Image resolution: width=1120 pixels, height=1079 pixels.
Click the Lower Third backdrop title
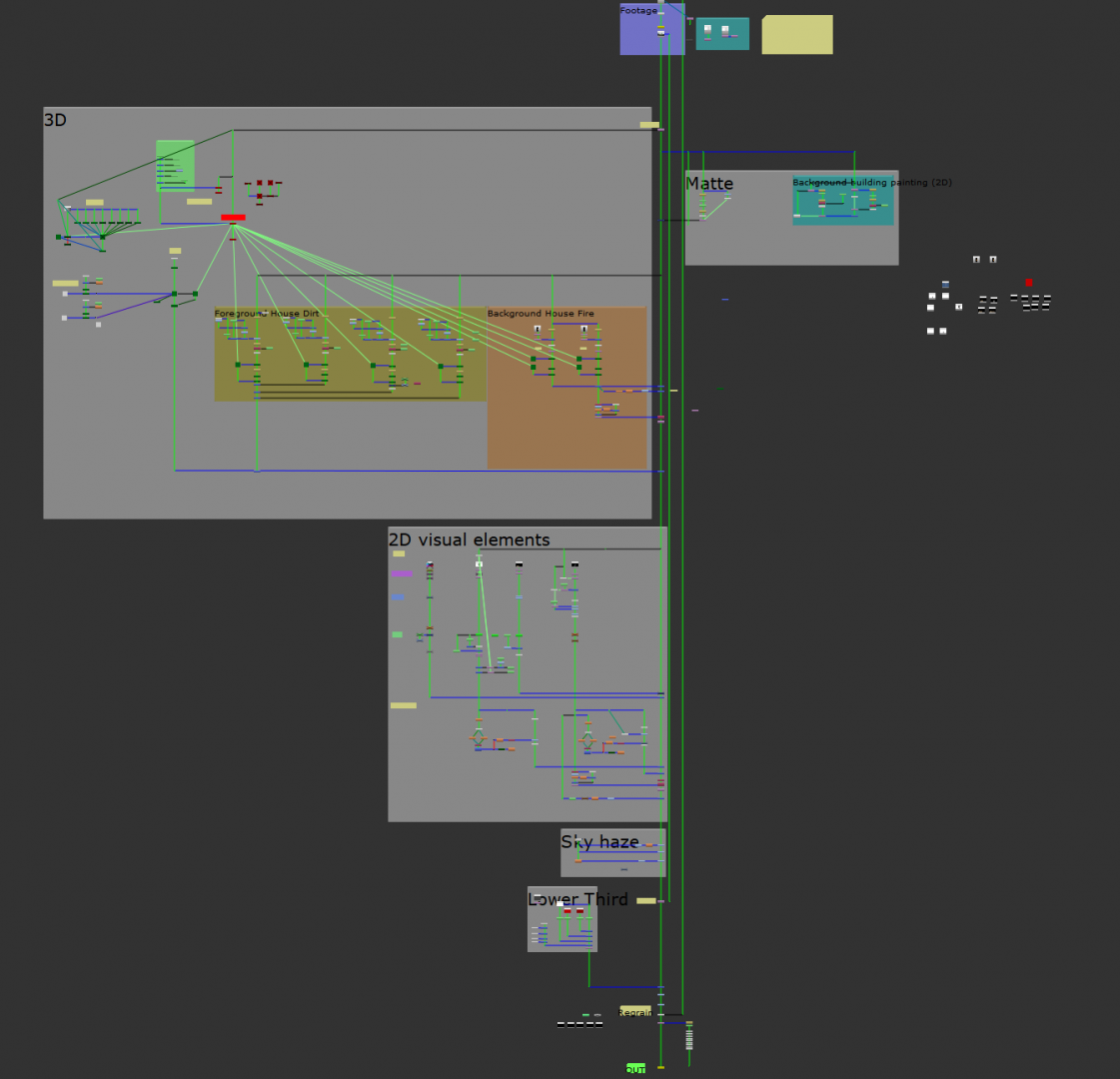(x=577, y=899)
